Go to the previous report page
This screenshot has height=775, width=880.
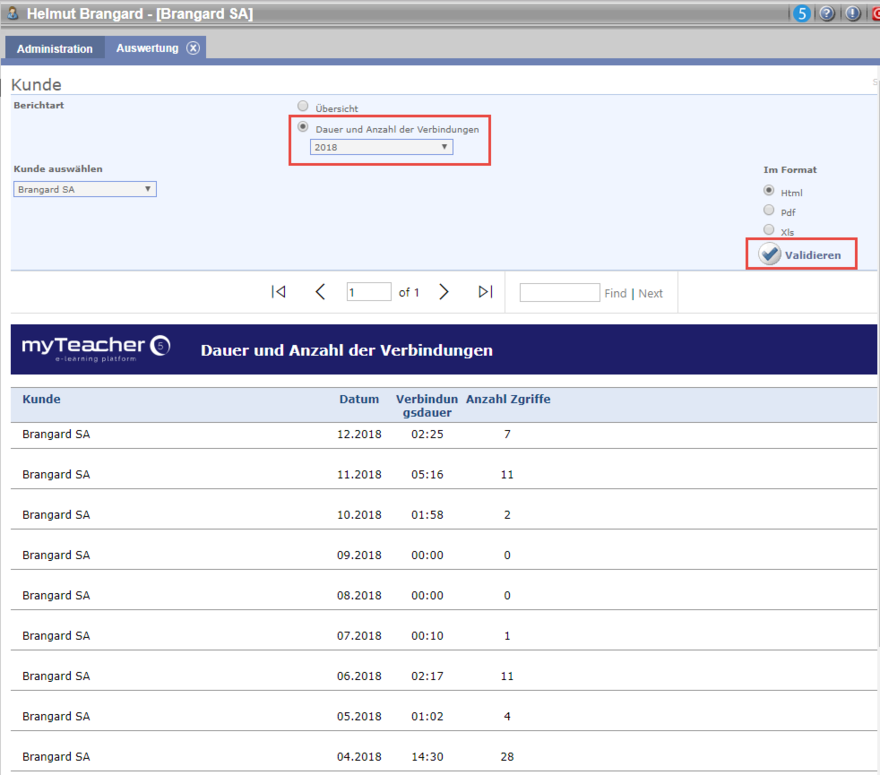tap(320, 292)
